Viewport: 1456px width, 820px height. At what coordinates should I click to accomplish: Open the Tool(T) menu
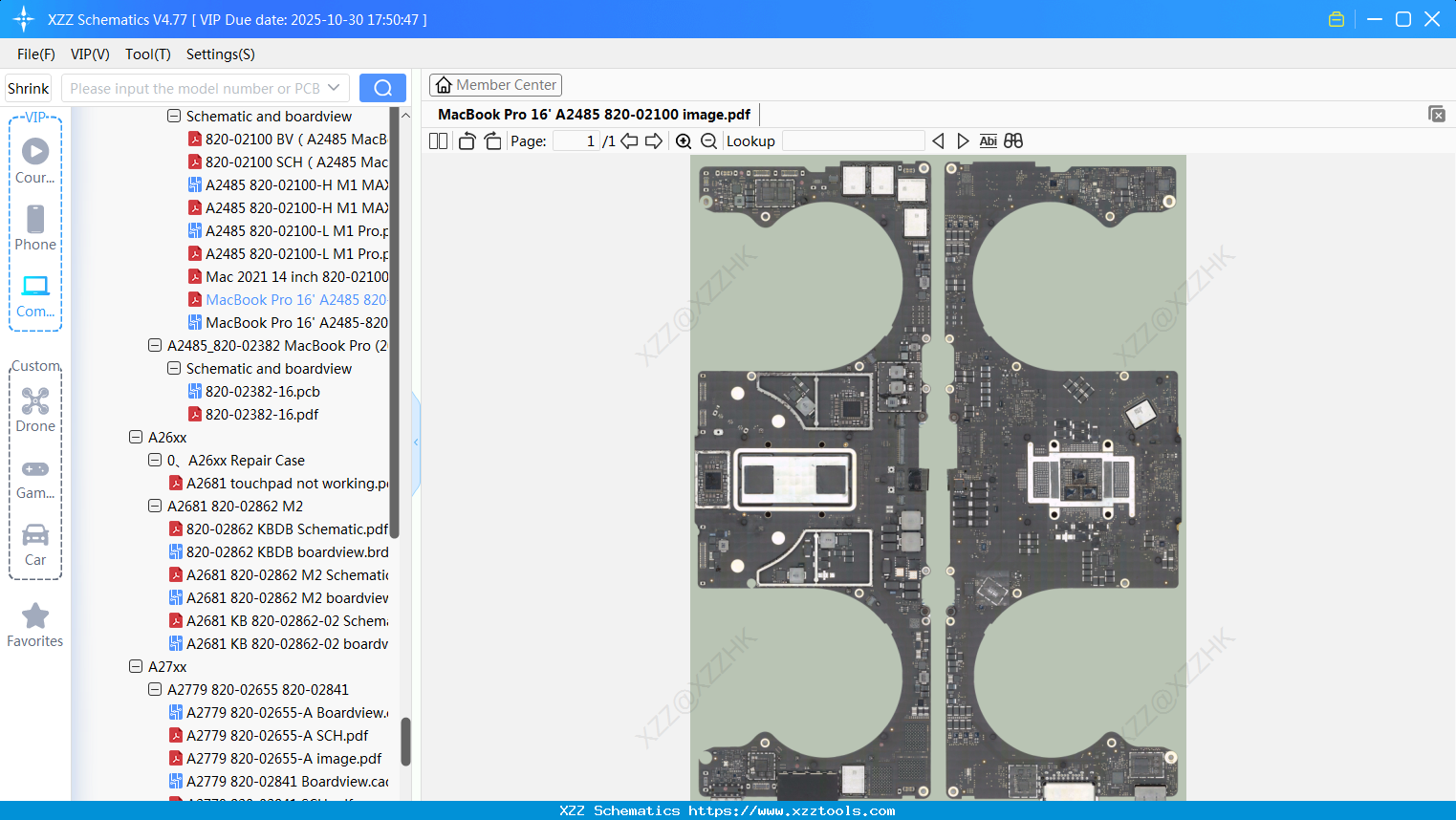147,54
